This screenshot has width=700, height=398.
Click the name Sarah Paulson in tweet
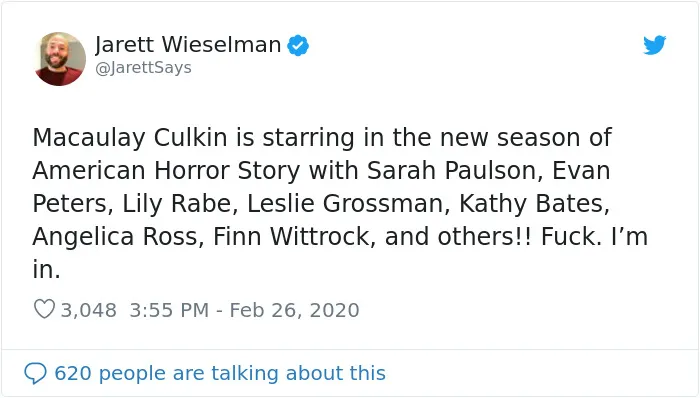455,171
